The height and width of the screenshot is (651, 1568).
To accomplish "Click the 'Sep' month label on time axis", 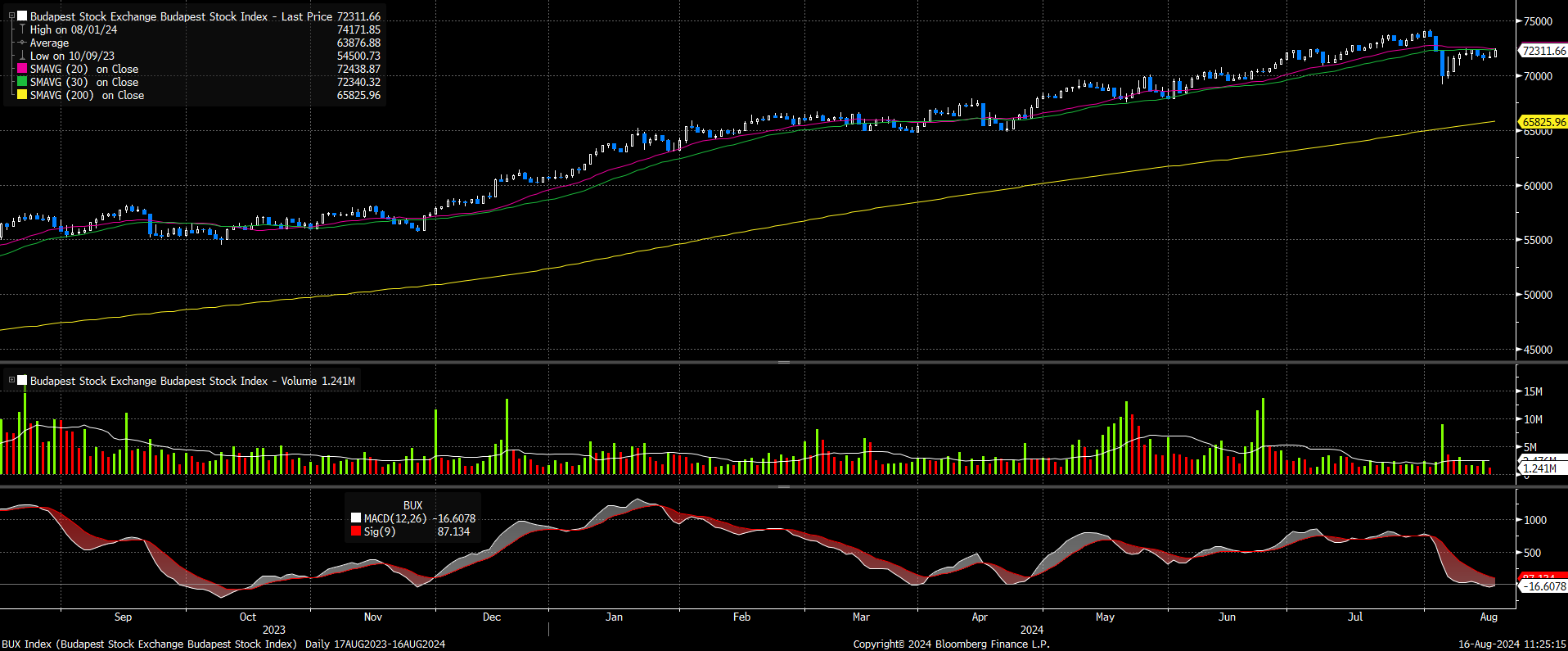I will tap(123, 617).
